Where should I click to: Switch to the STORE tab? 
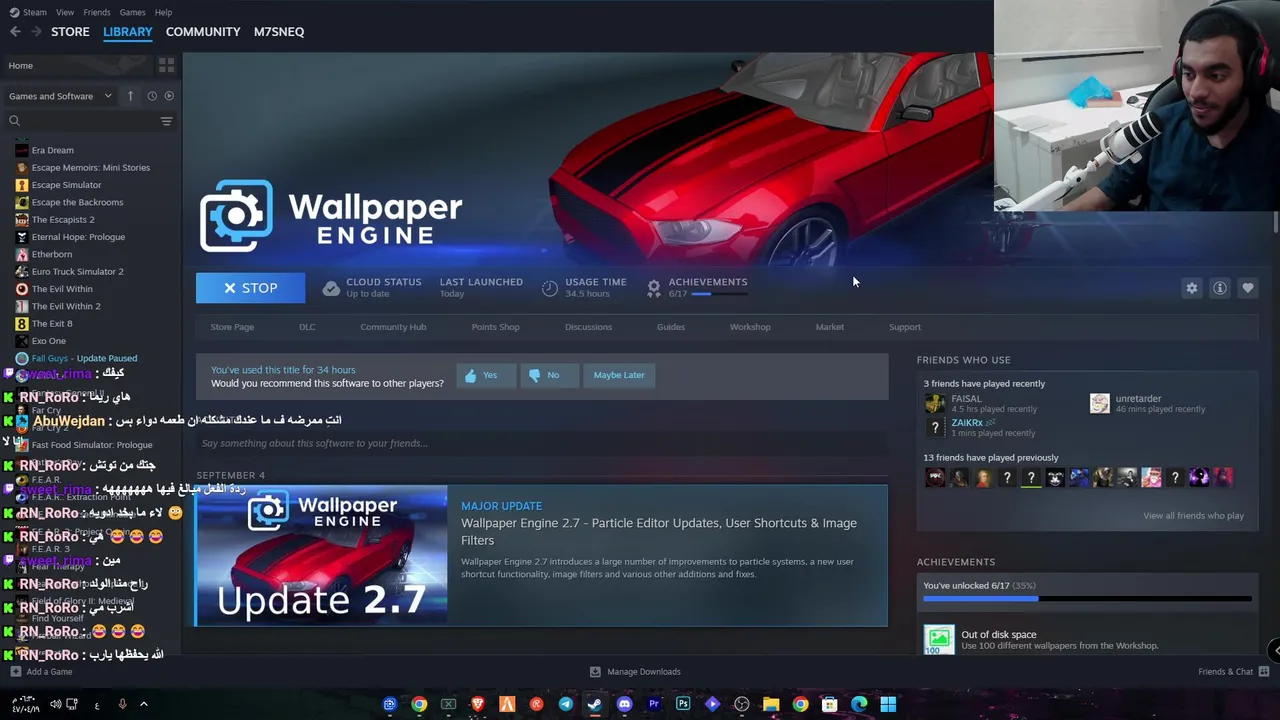[70, 32]
